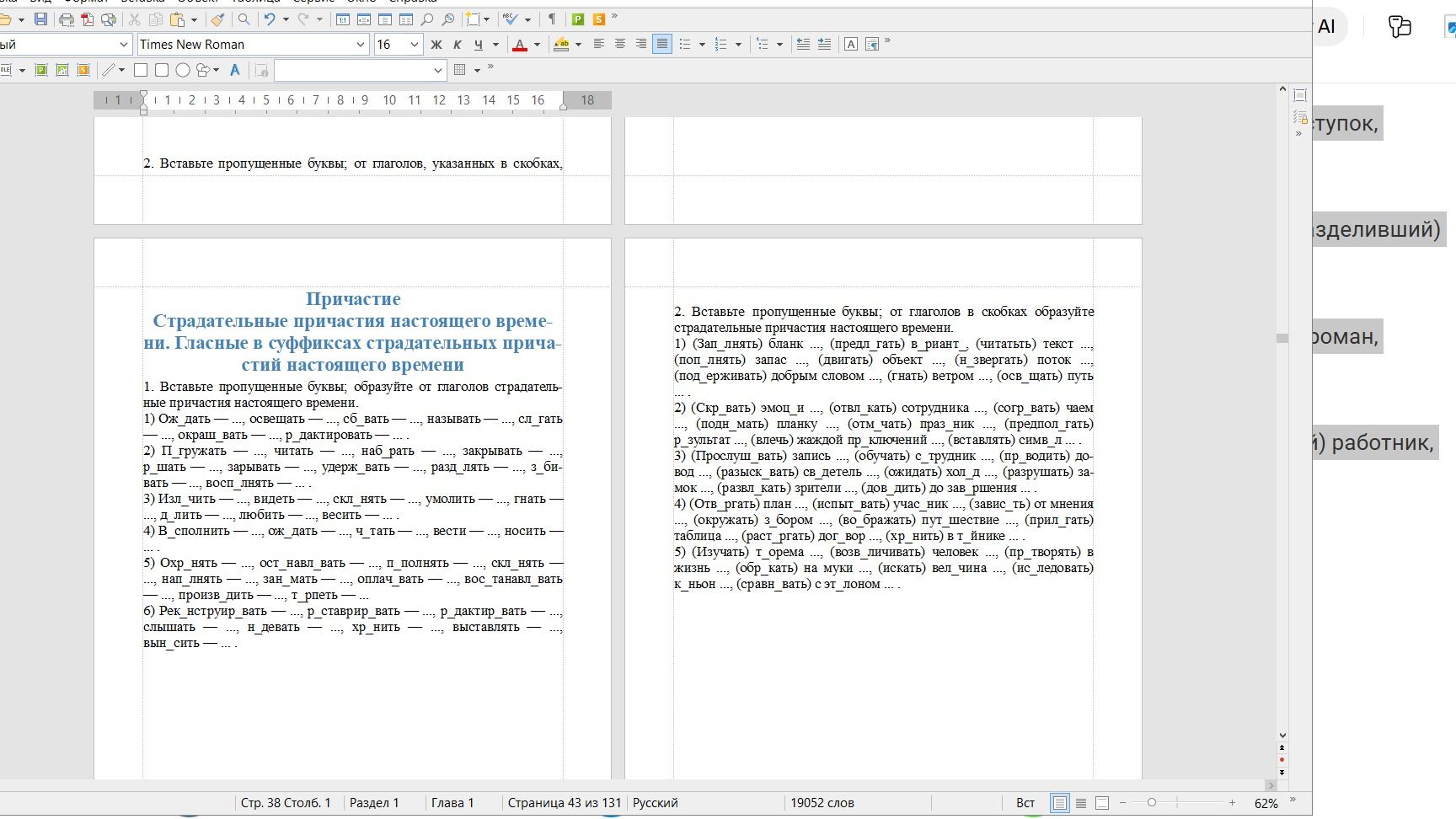Align the paragraph to the left
This screenshot has width=1456, height=819.
point(599,45)
